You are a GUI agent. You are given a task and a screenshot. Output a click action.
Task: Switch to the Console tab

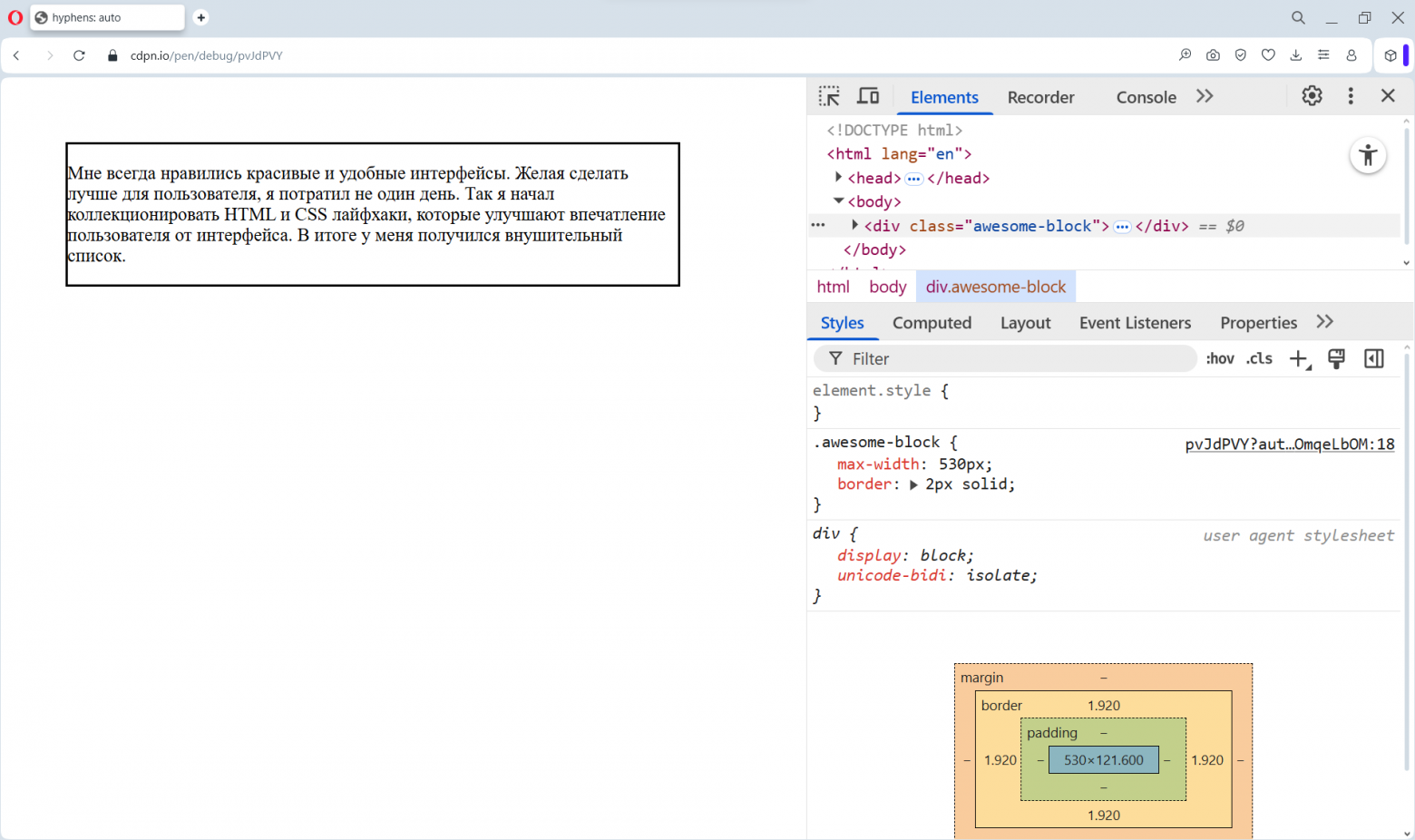click(1146, 97)
